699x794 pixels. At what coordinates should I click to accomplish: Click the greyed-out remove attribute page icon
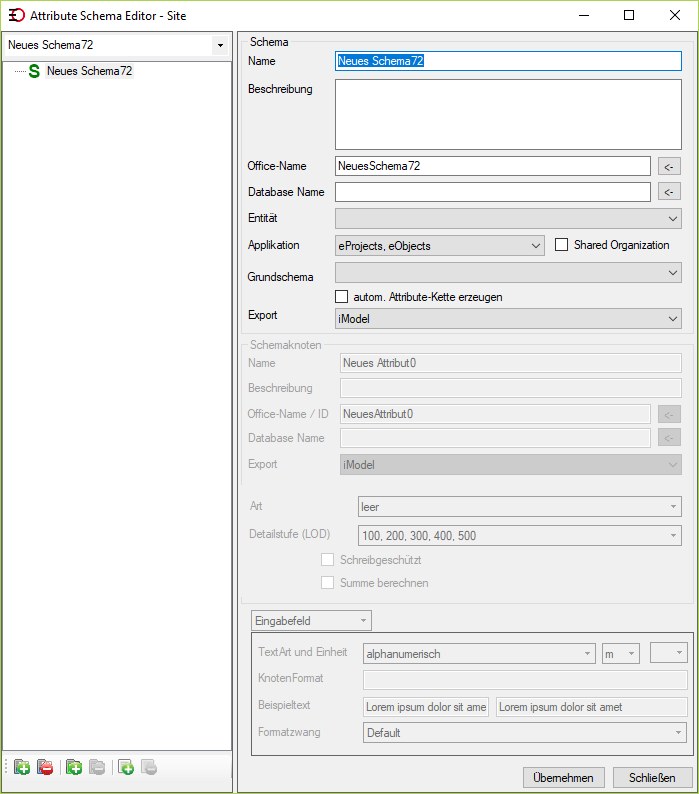[x=149, y=768]
